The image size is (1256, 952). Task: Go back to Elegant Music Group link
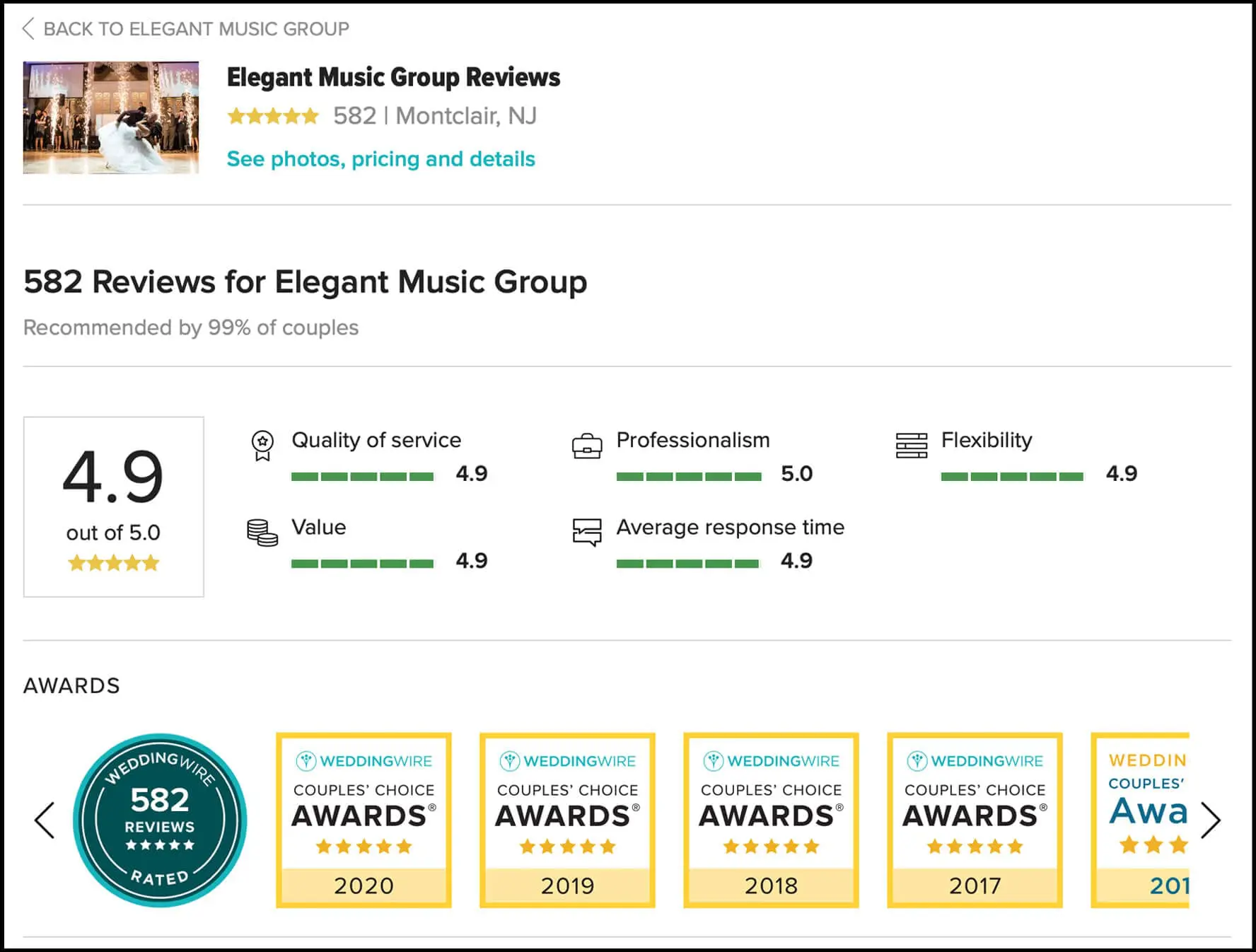[x=196, y=29]
